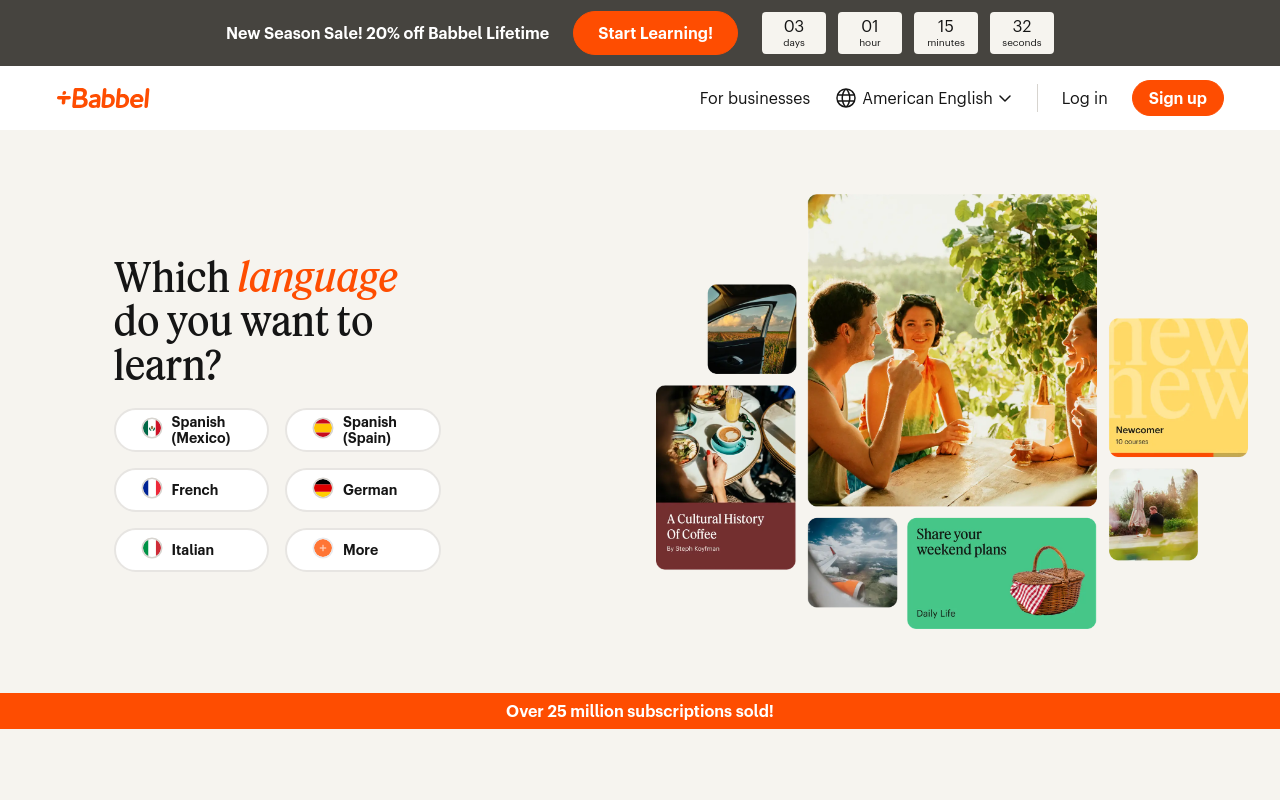The width and height of the screenshot is (1280, 800).
Task: Open the Log in link
Action: (1084, 98)
